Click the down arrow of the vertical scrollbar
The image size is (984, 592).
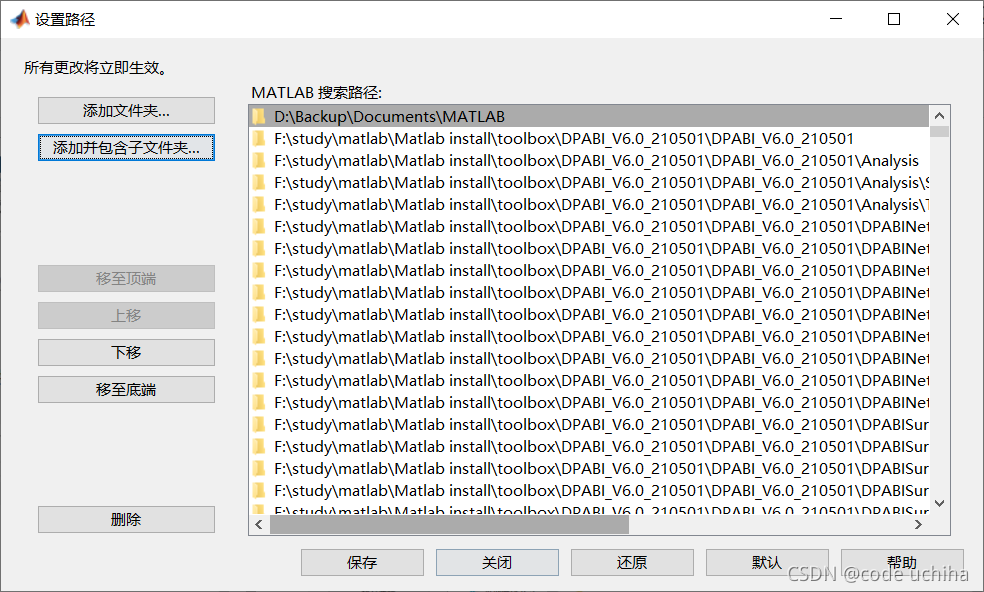939,503
